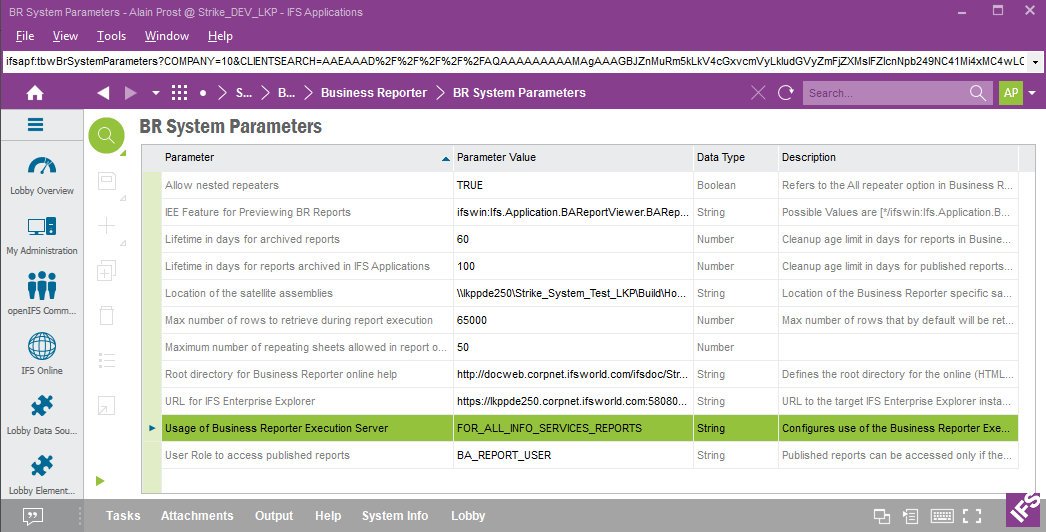
Task: Open Lobby Elements shortcut
Action: tap(42, 474)
